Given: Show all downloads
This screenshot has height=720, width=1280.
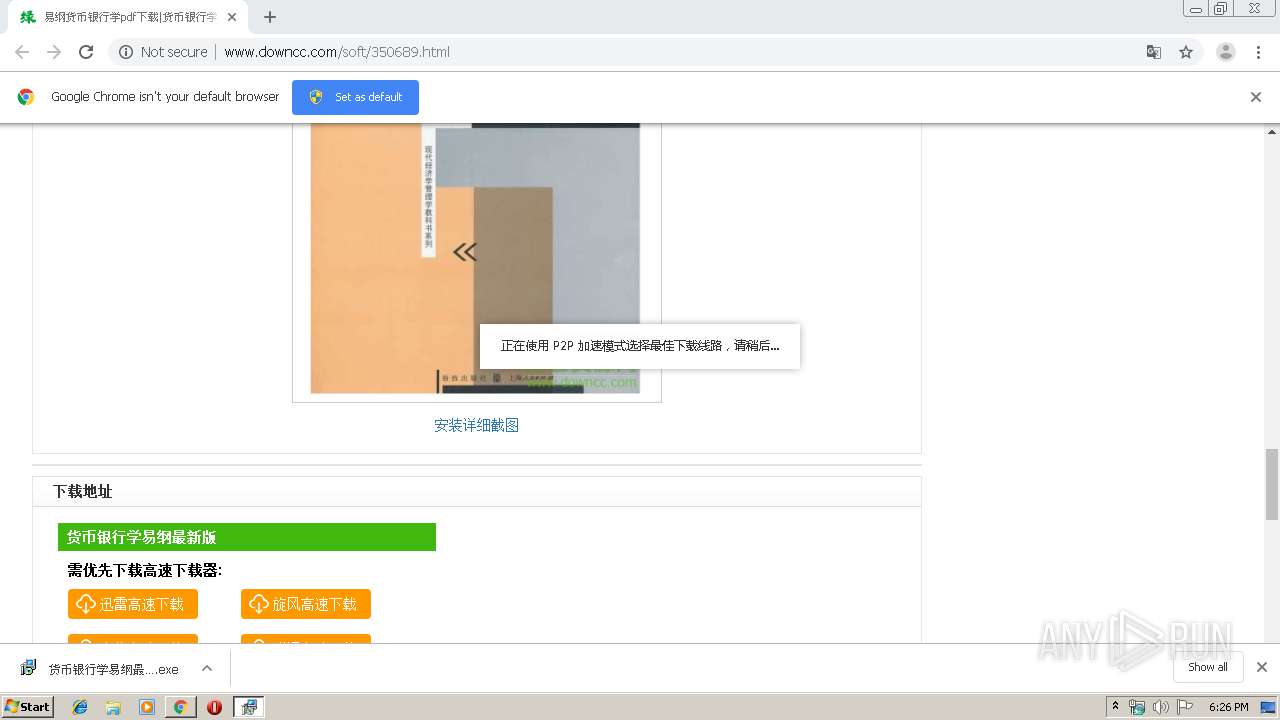Looking at the screenshot, I should pyautogui.click(x=1208, y=667).
